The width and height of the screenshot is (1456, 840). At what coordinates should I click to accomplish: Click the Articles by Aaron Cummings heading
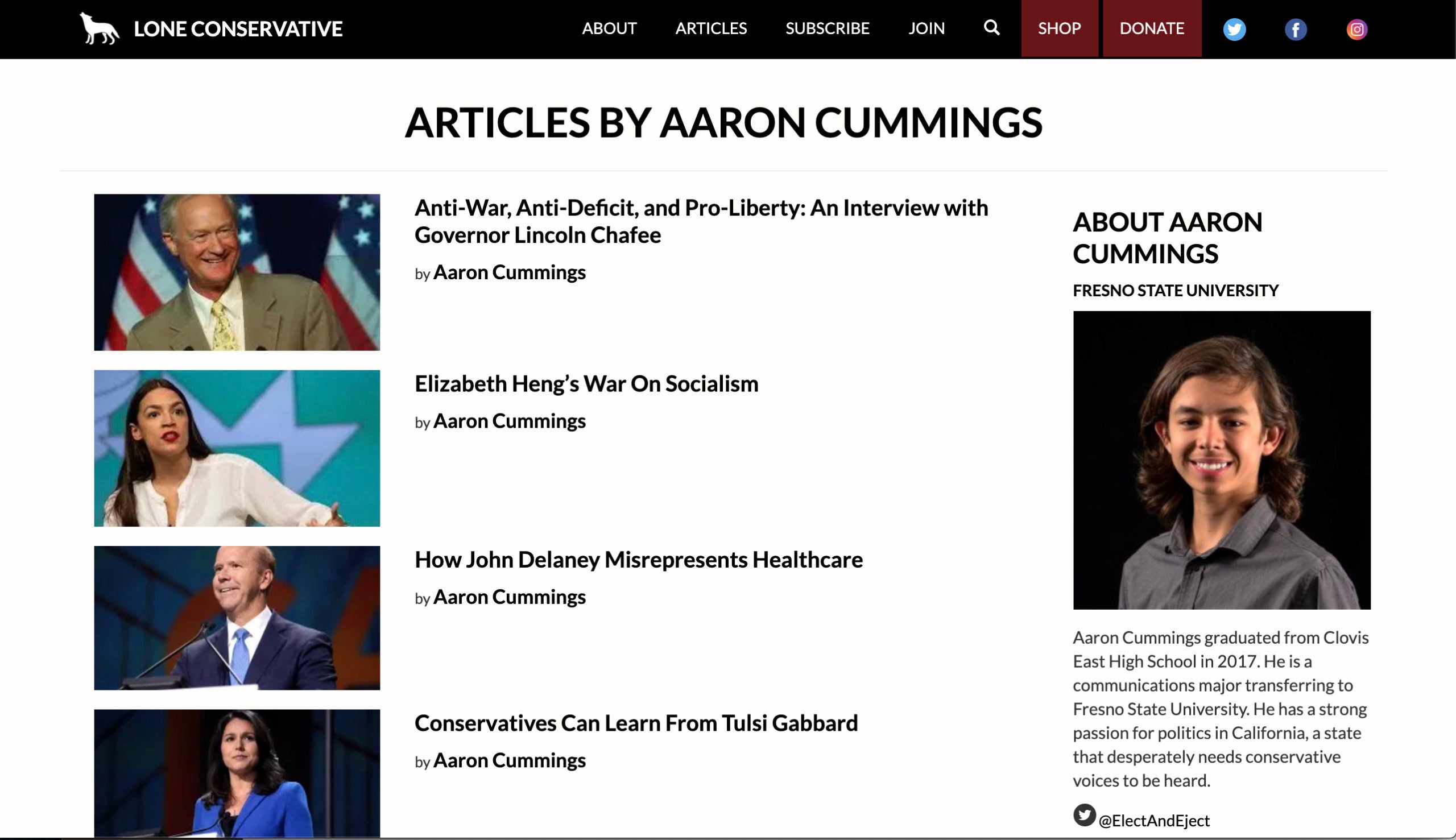coord(723,122)
